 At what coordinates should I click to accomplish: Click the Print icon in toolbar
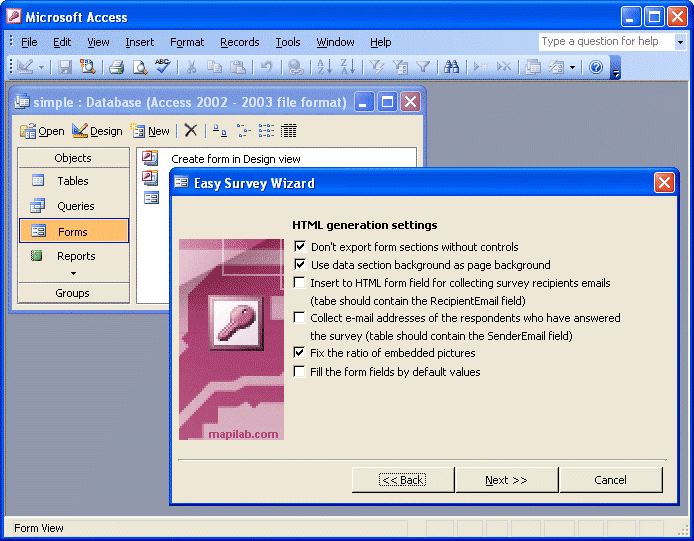pos(116,67)
